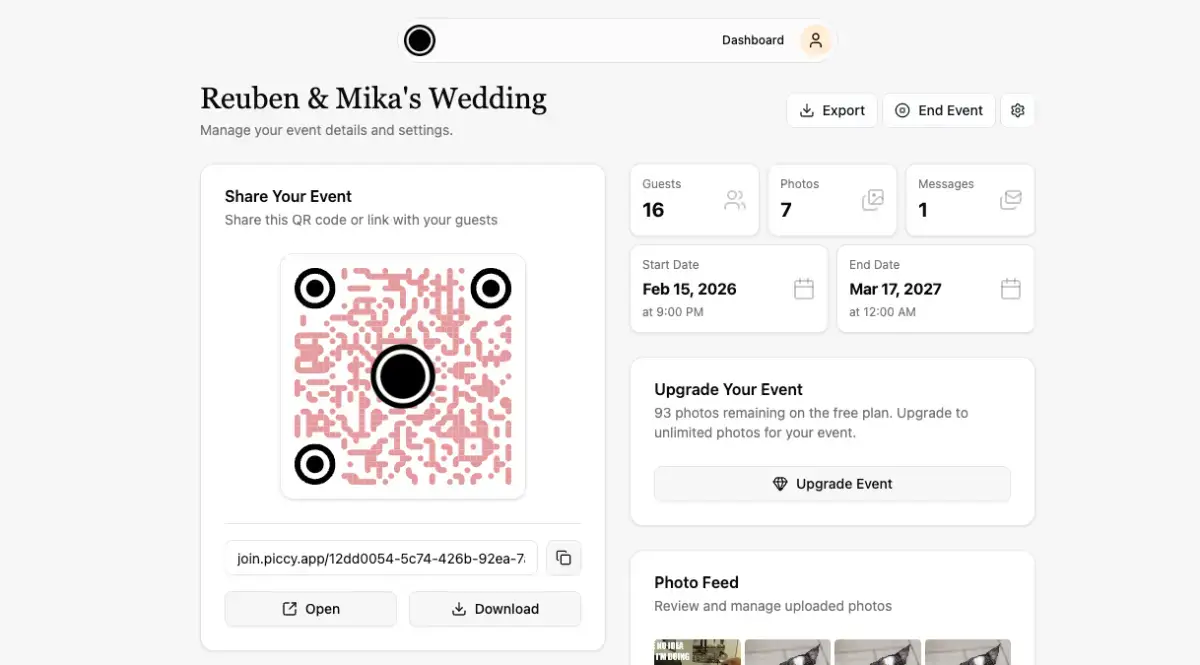Select the Photos 7 stat card
The image size is (1200, 665).
(832, 200)
